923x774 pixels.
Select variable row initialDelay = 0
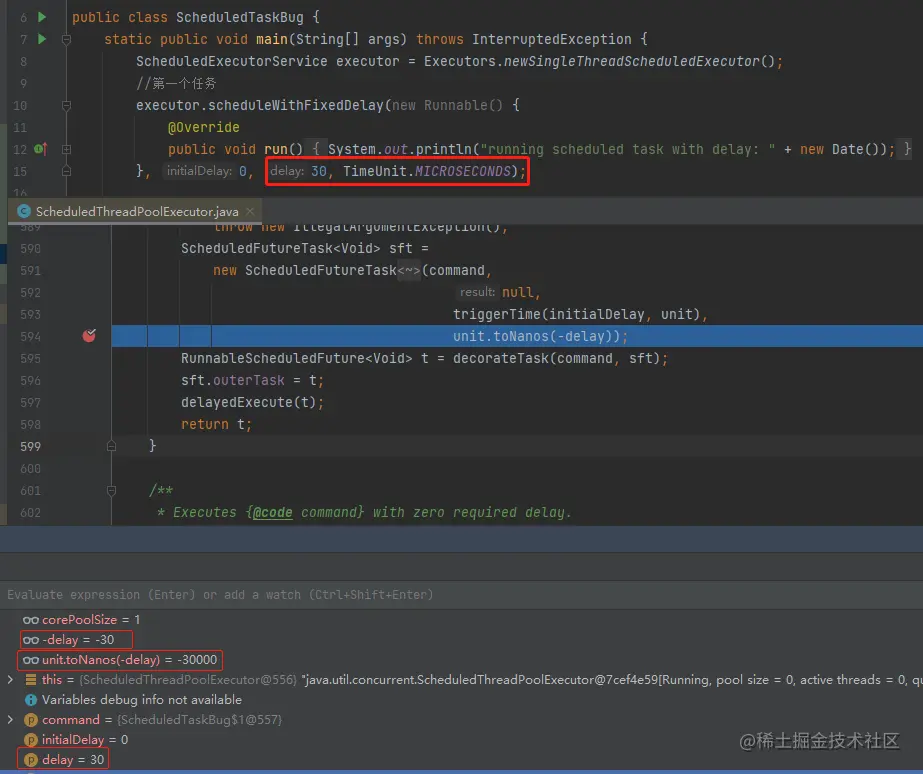[x=462, y=740]
